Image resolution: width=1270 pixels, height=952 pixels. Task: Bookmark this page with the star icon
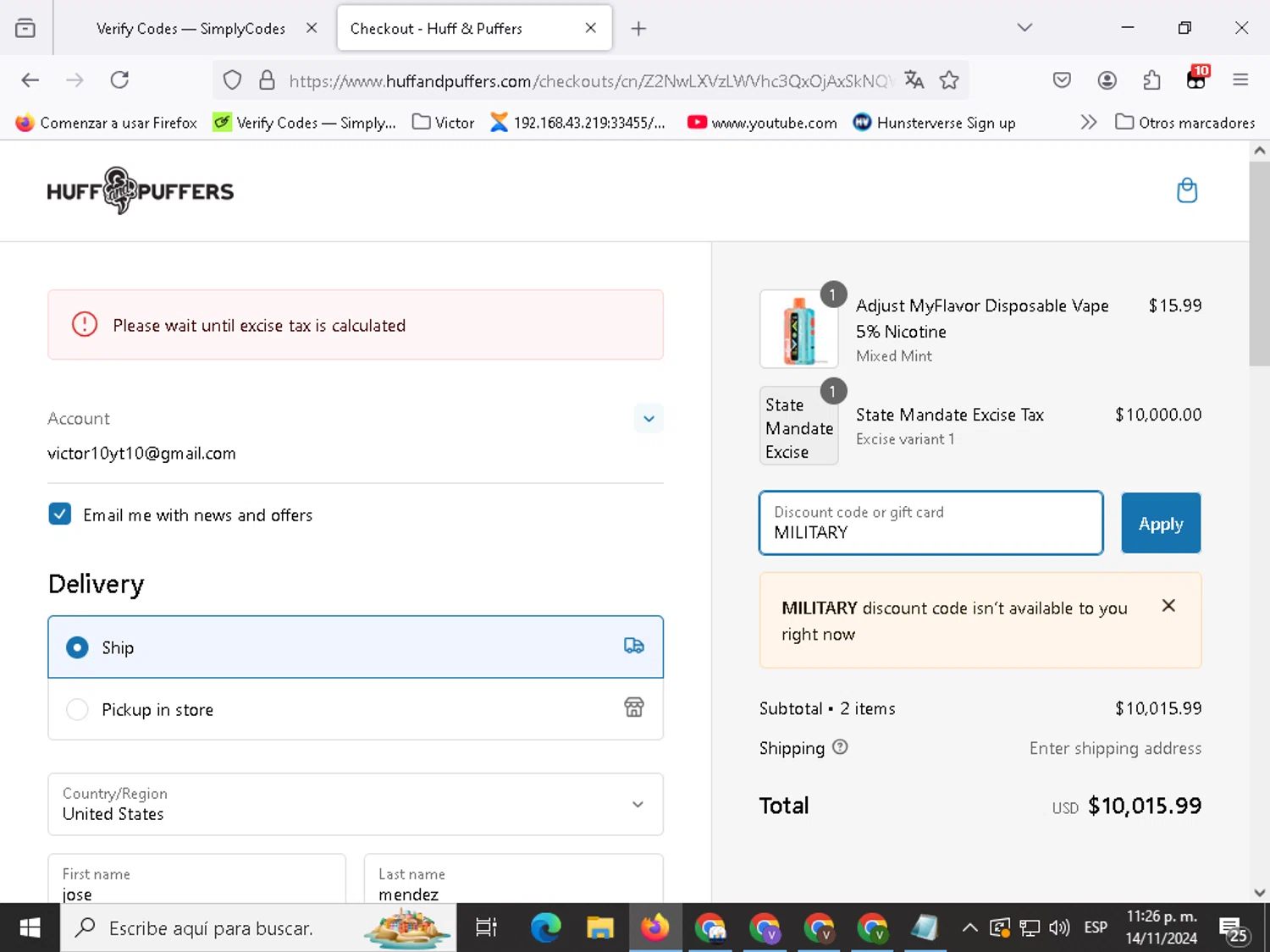(949, 80)
